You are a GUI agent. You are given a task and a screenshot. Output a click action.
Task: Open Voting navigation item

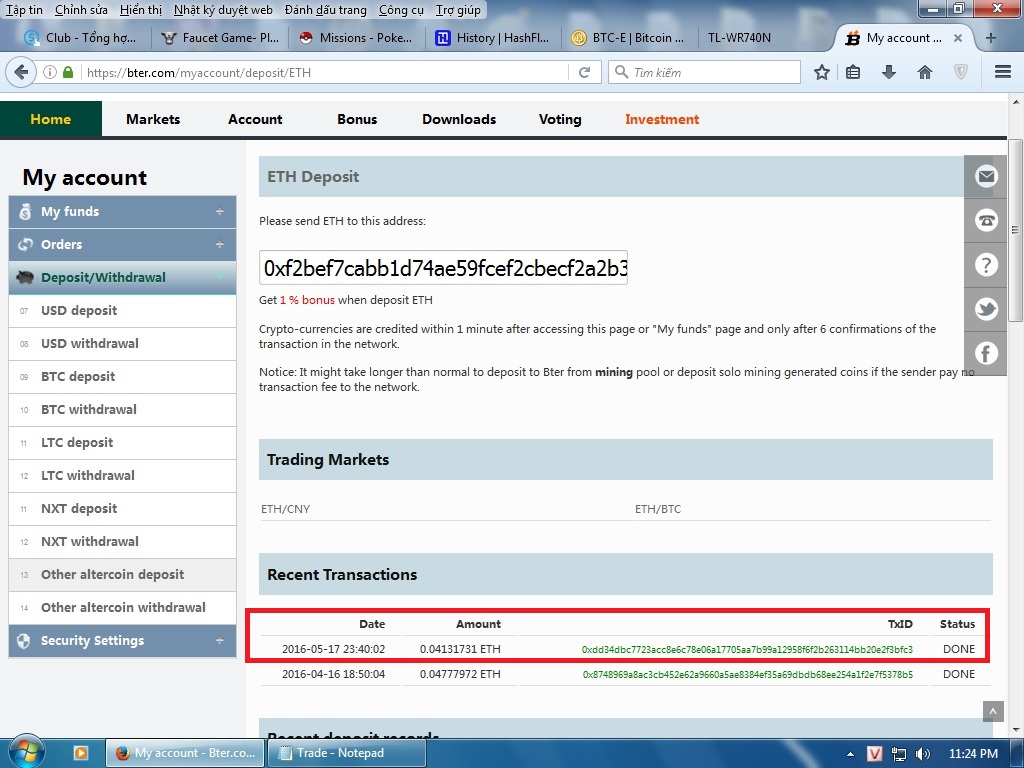pos(560,119)
